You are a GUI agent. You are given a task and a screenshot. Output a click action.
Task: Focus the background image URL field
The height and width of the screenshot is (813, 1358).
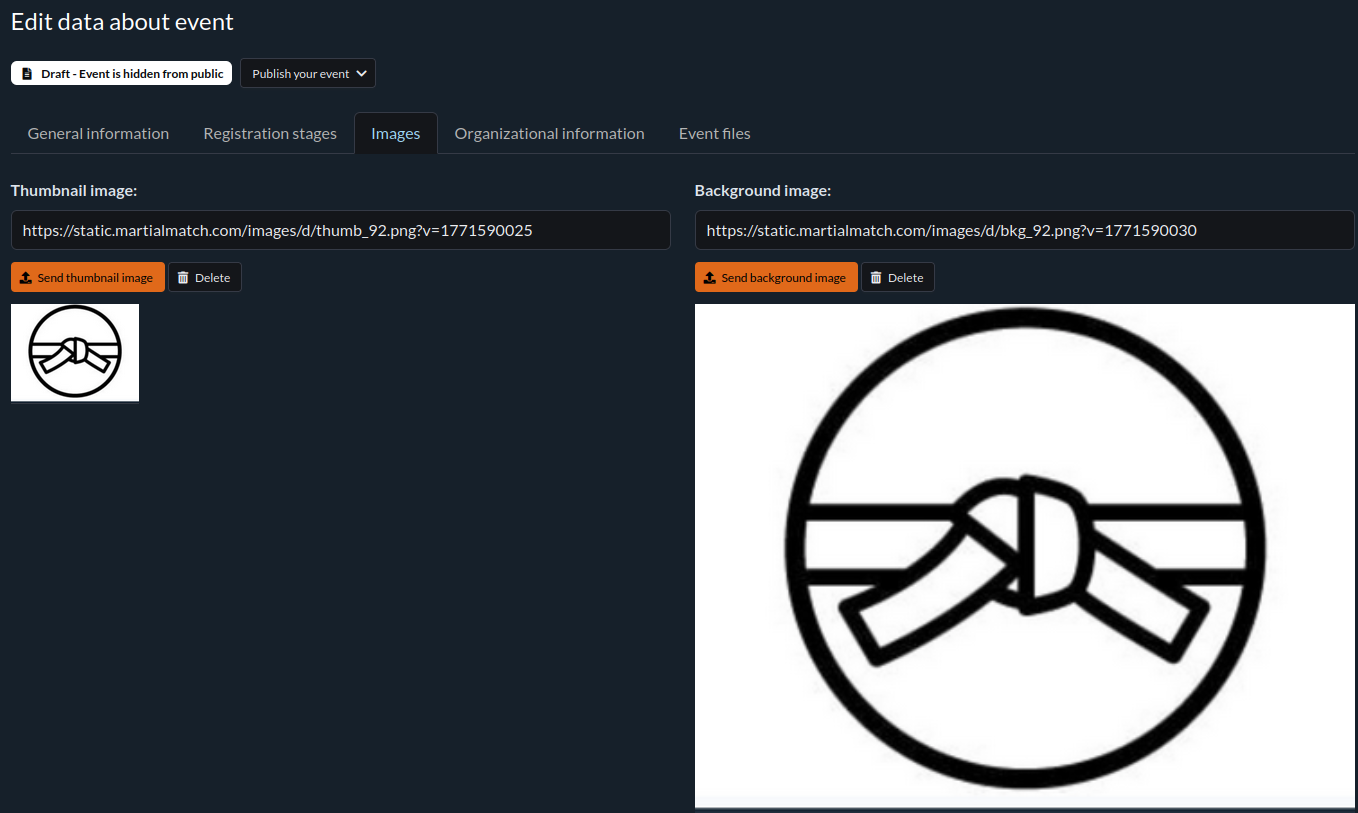point(1024,230)
